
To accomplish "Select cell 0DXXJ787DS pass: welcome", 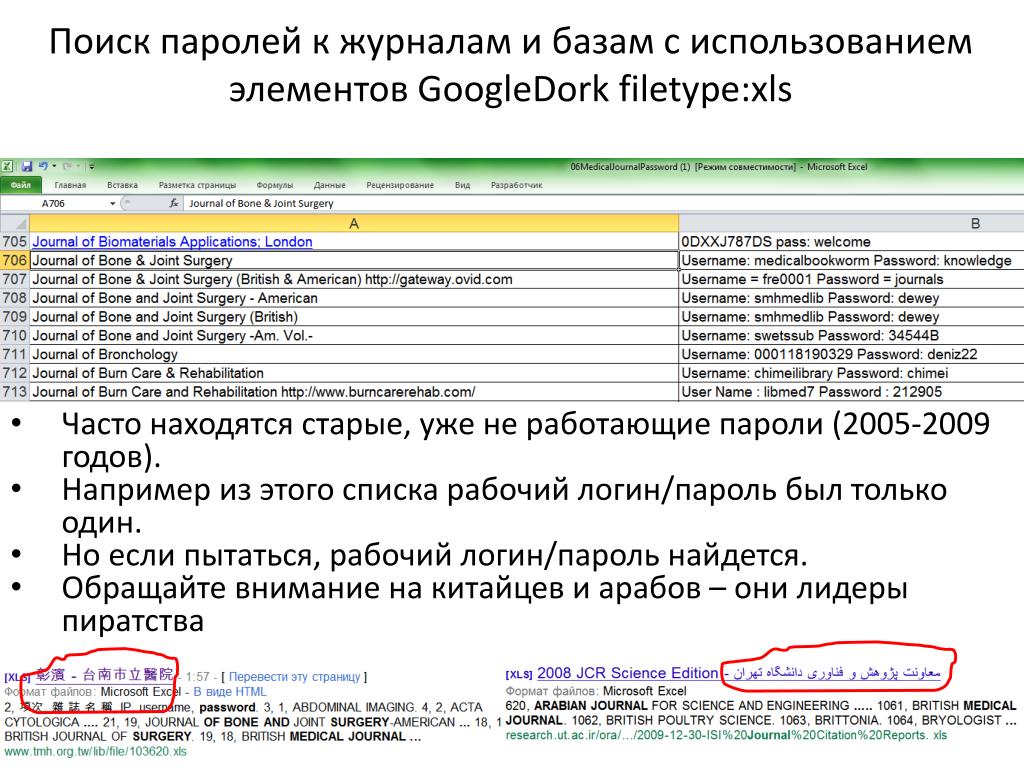I will (x=852, y=242).
